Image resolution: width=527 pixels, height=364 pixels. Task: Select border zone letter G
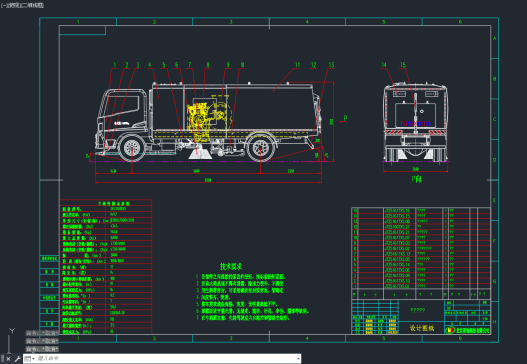click(494, 281)
